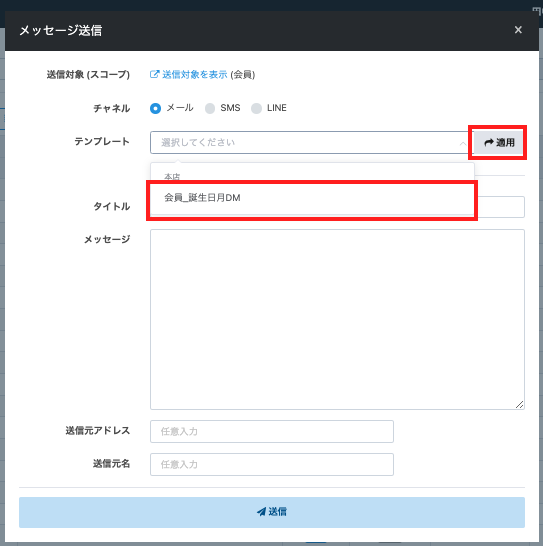Select the メール channel radio button

[x=155, y=108]
